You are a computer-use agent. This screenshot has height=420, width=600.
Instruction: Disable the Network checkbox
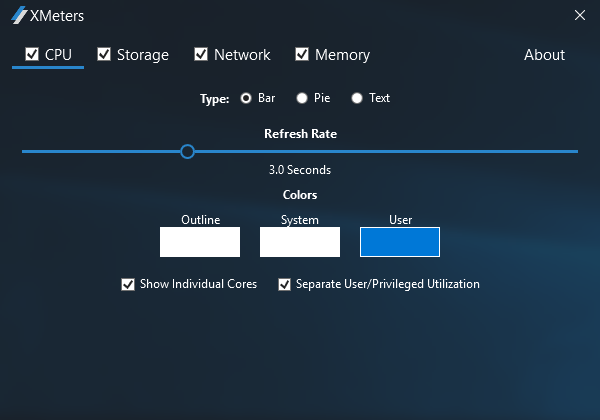point(201,54)
